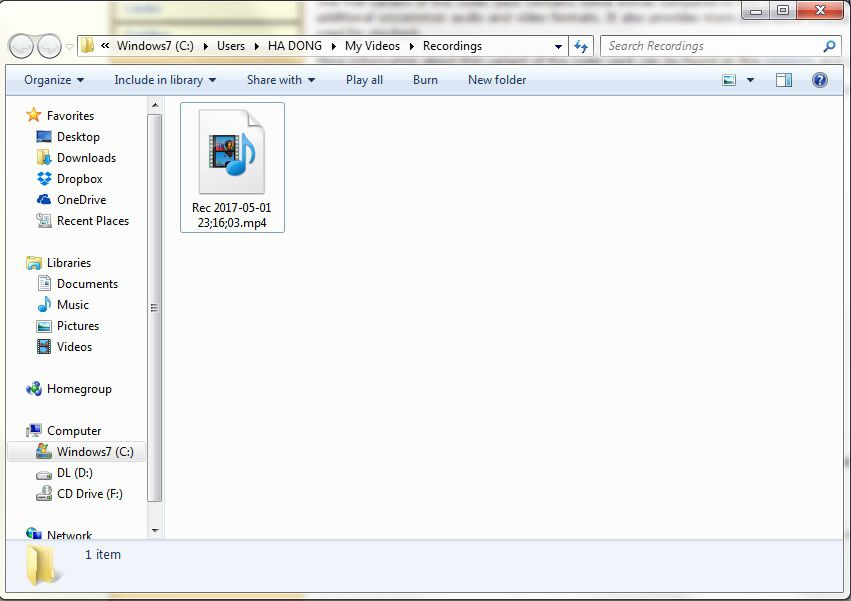
Task: Open the Organize menu
Action: point(54,80)
